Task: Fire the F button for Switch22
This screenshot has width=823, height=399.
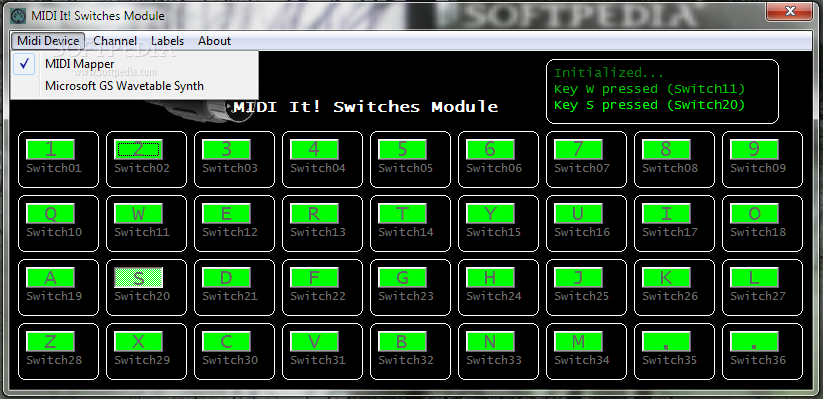Action: [314, 278]
